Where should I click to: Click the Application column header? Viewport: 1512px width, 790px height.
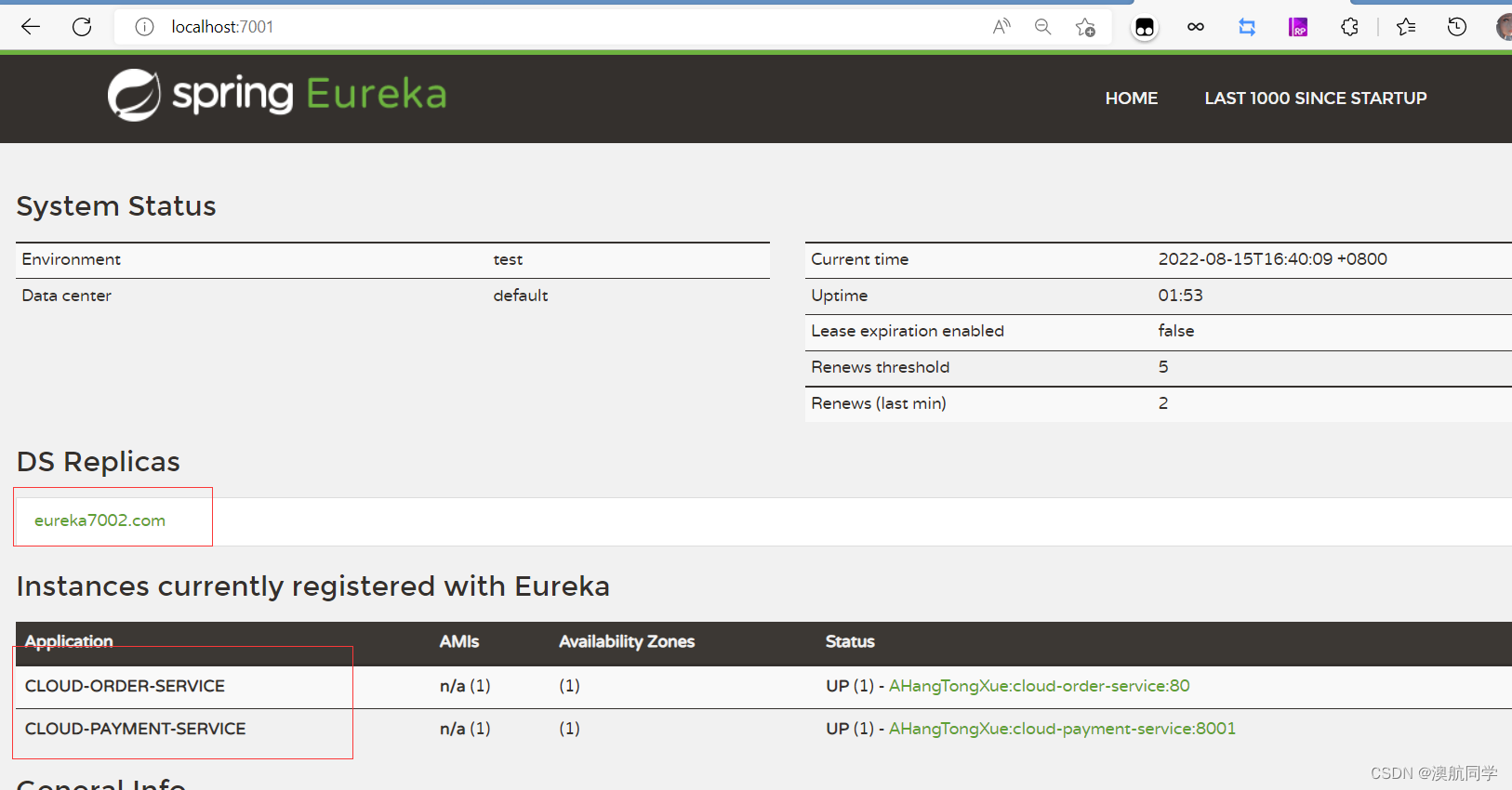click(x=69, y=641)
